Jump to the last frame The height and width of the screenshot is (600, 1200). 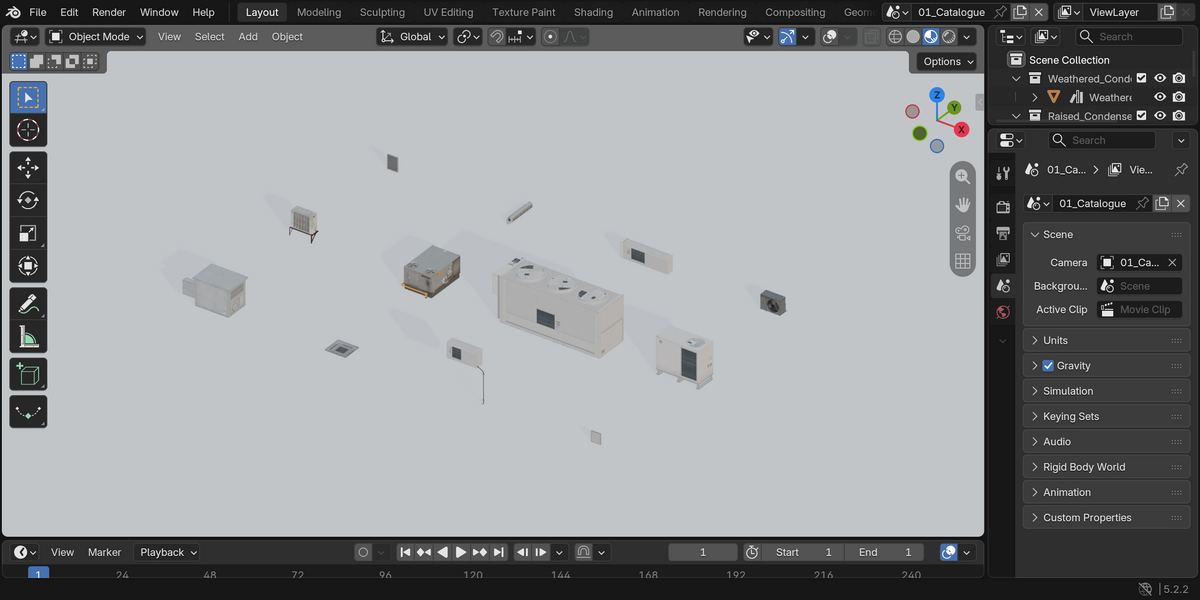[498, 552]
